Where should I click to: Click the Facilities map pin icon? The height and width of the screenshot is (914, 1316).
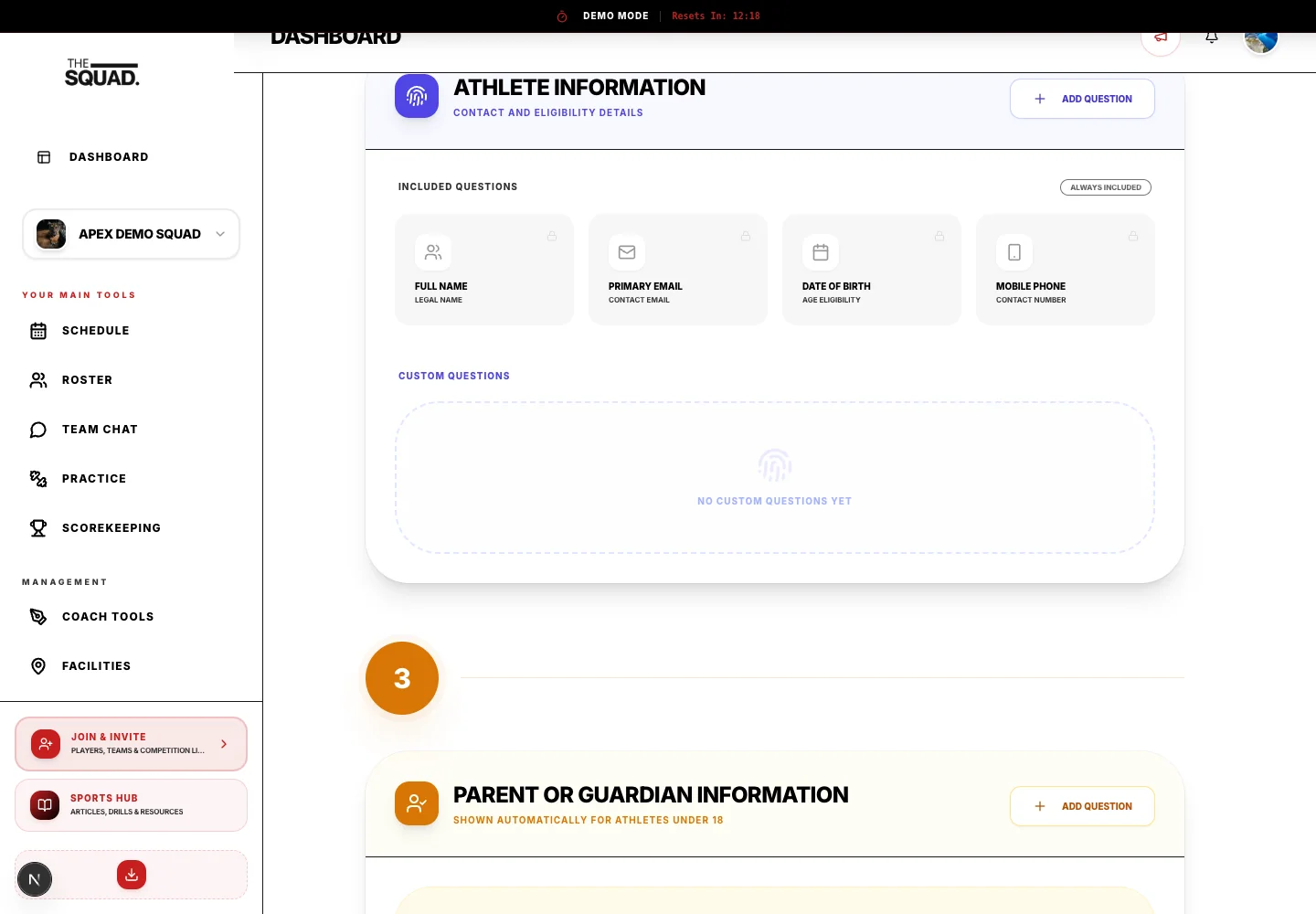(38, 666)
